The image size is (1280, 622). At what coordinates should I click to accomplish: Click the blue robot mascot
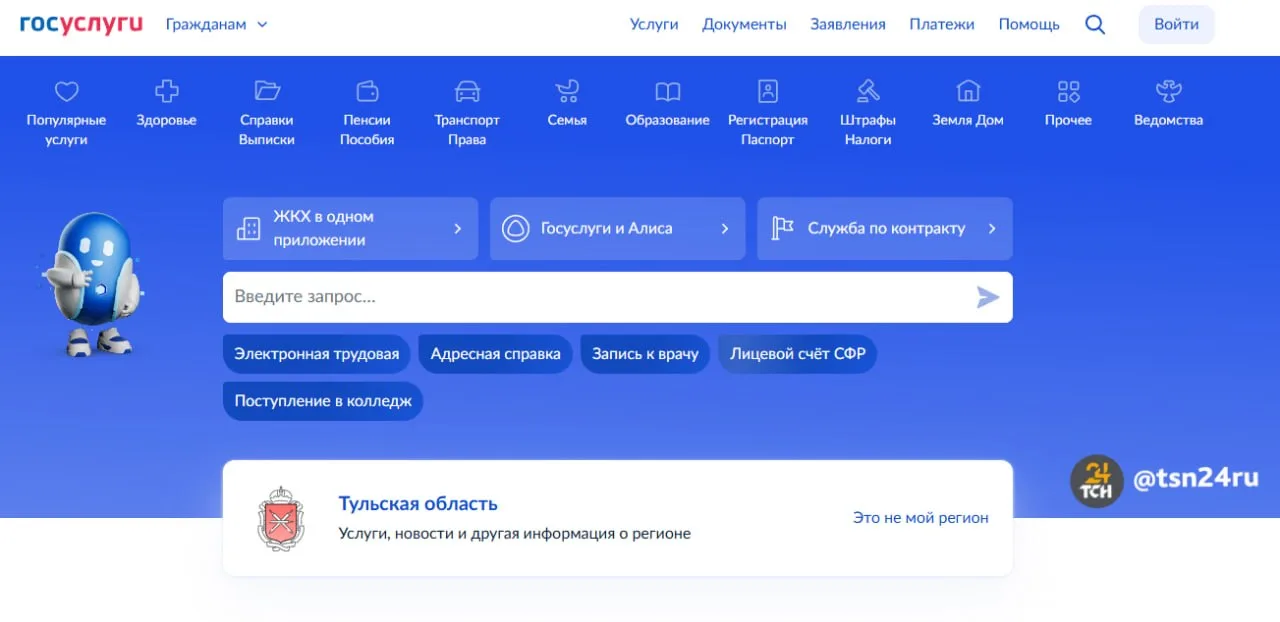(92, 284)
